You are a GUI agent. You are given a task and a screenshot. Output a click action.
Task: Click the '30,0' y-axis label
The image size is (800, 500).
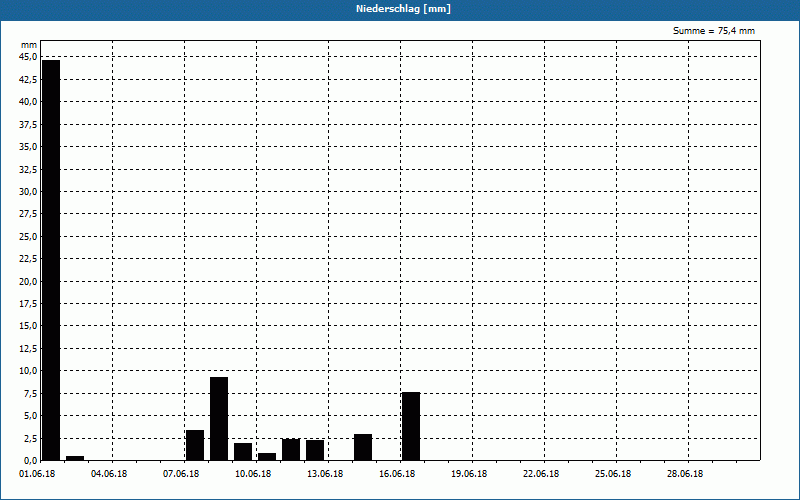(x=28, y=191)
